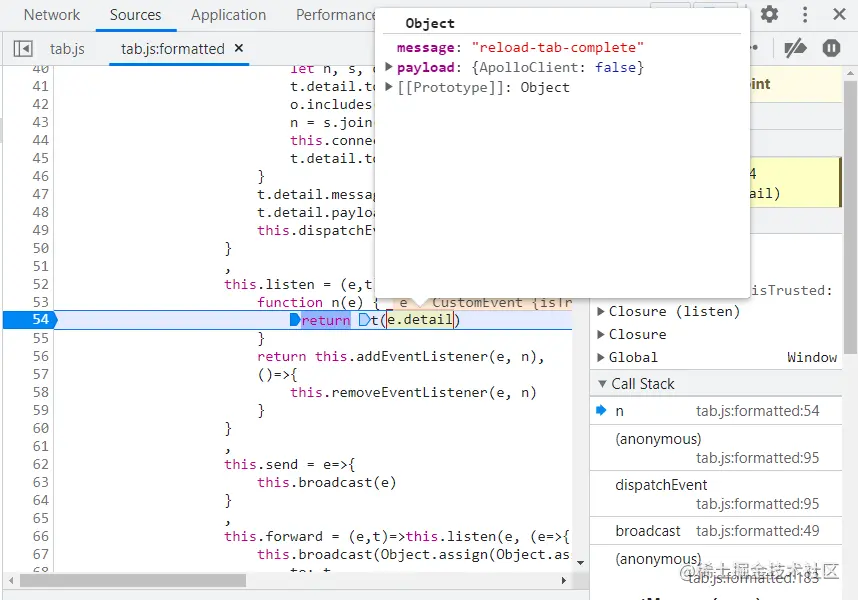Select first (anonymous) frame above dispatchEvent
The image size is (858, 600).
(716, 448)
